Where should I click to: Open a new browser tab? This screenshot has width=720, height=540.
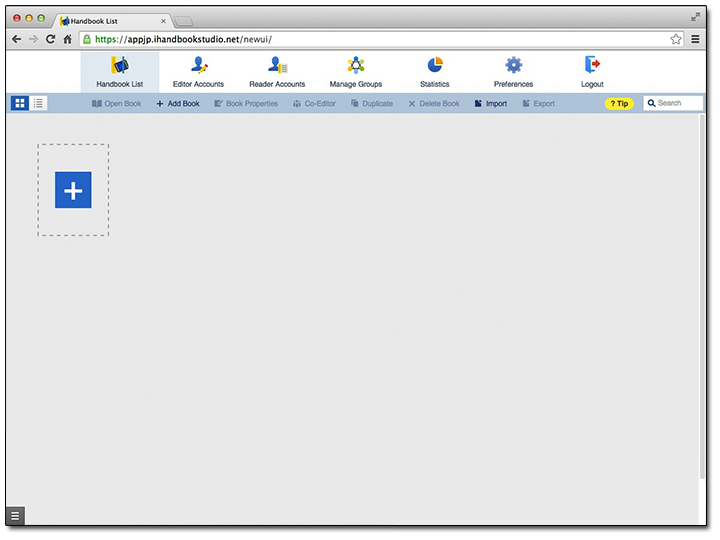(184, 21)
